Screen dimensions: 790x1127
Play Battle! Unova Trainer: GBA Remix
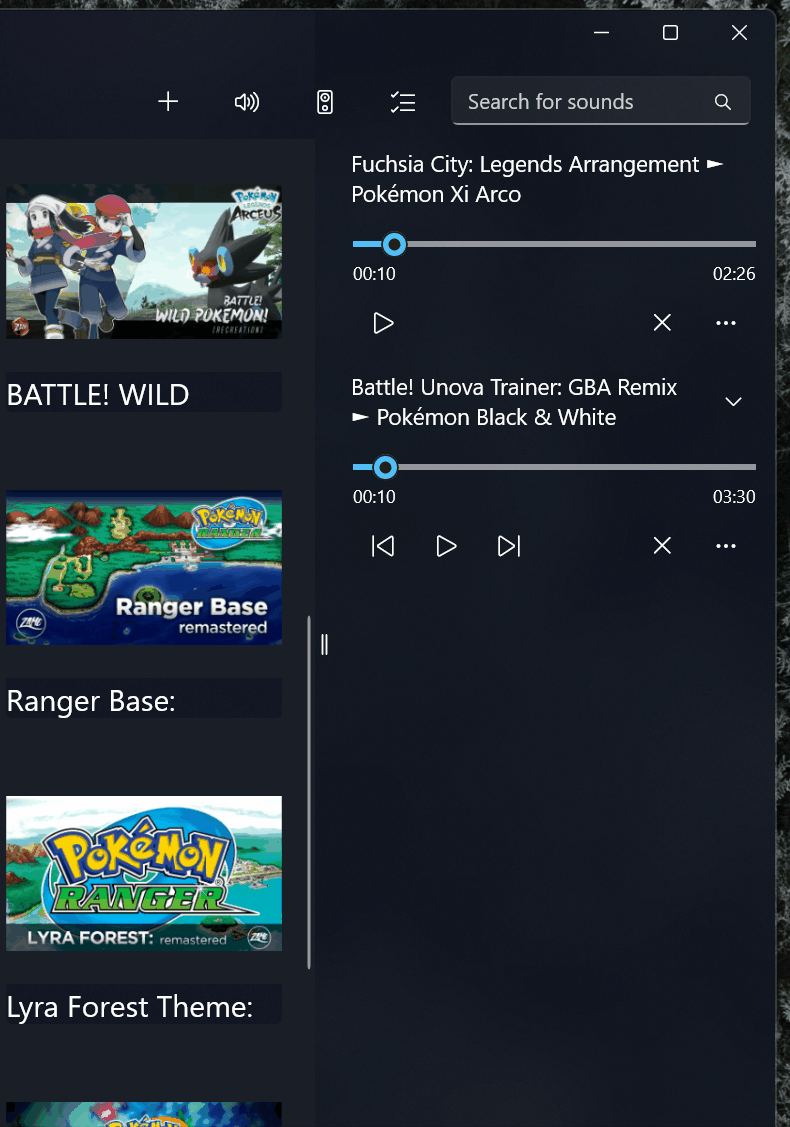[x=446, y=546]
